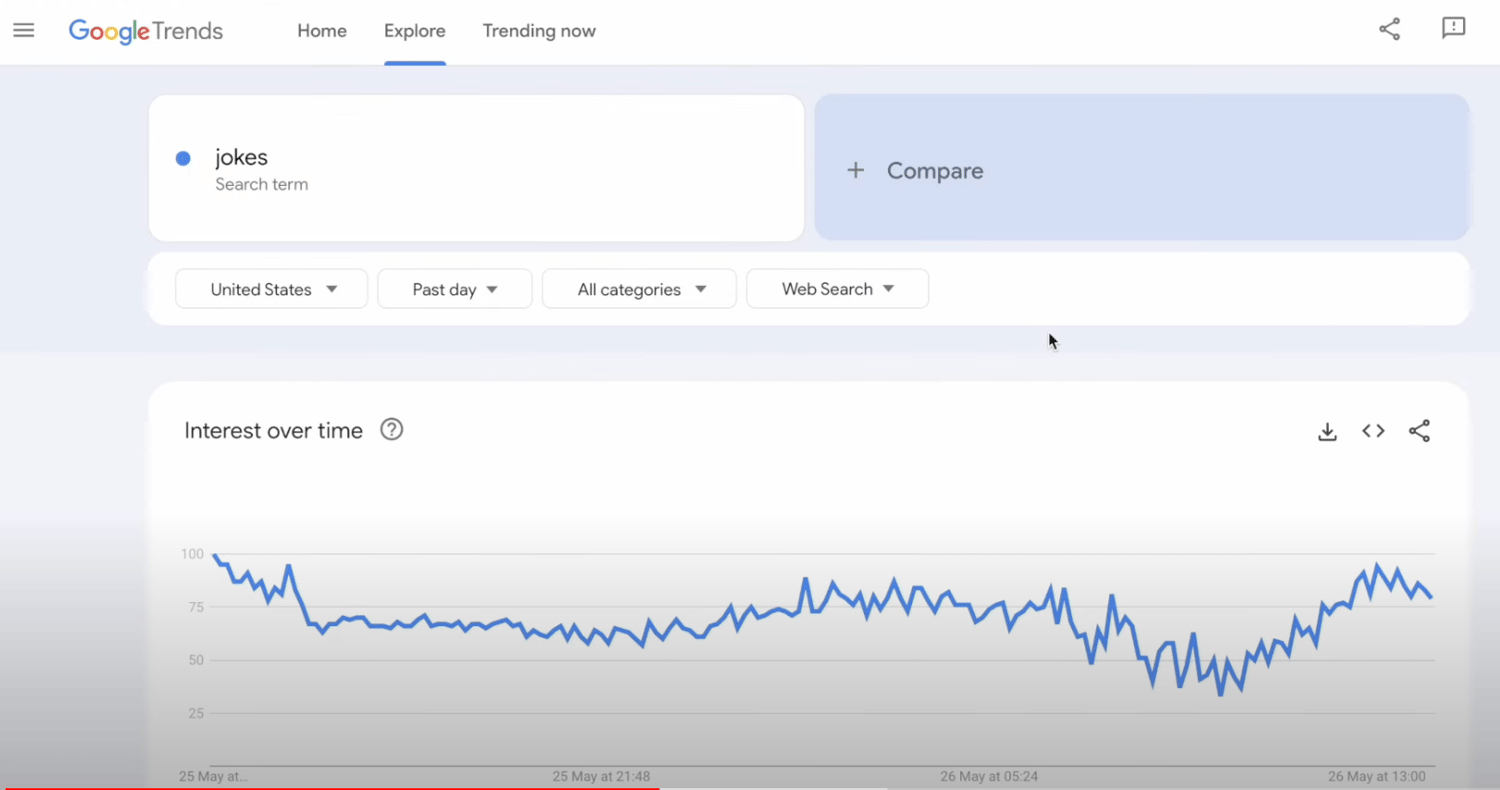1500x790 pixels.
Task: Send feedback using the header feedback icon
Action: tap(1453, 29)
